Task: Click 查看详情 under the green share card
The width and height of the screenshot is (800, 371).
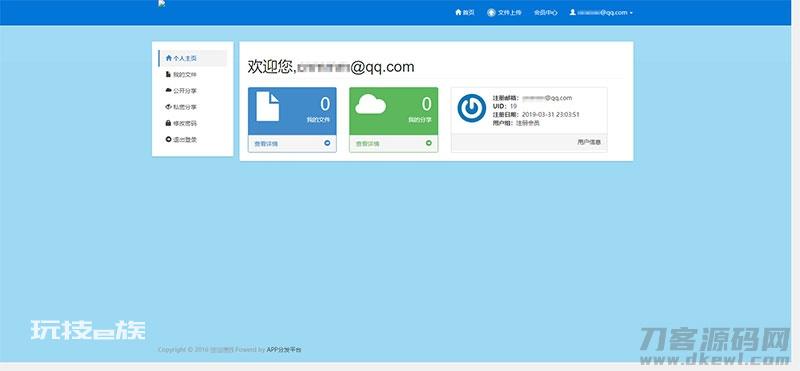Action: tap(367, 144)
